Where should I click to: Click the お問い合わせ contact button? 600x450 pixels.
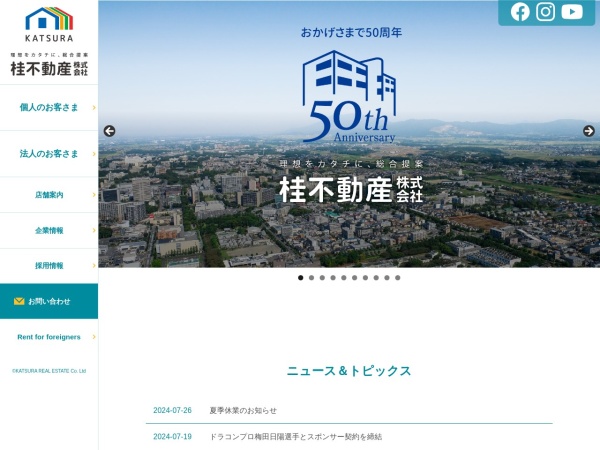pos(49,301)
